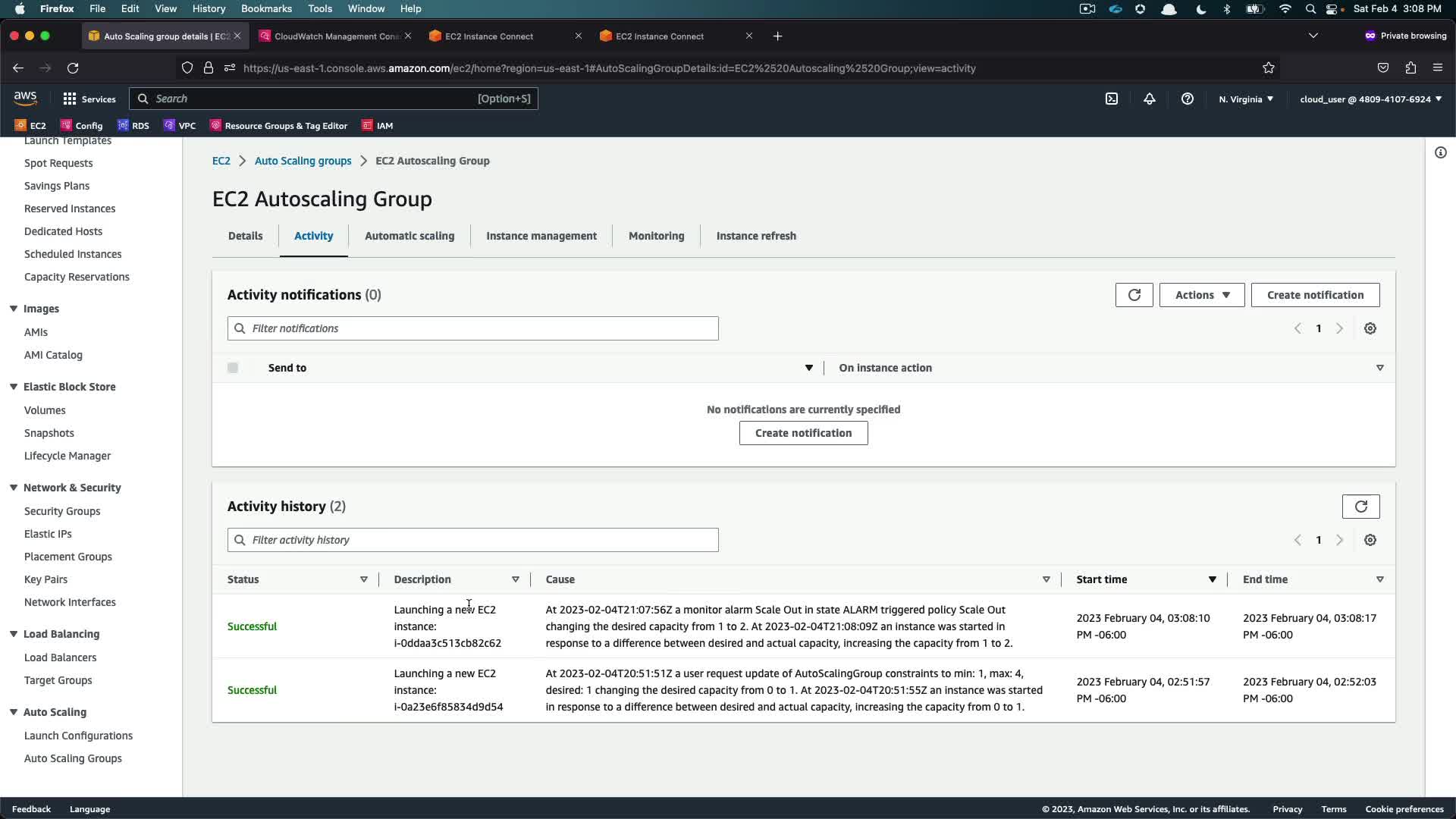1456x819 pixels.
Task: Open the Actions dropdown
Action: (x=1201, y=295)
